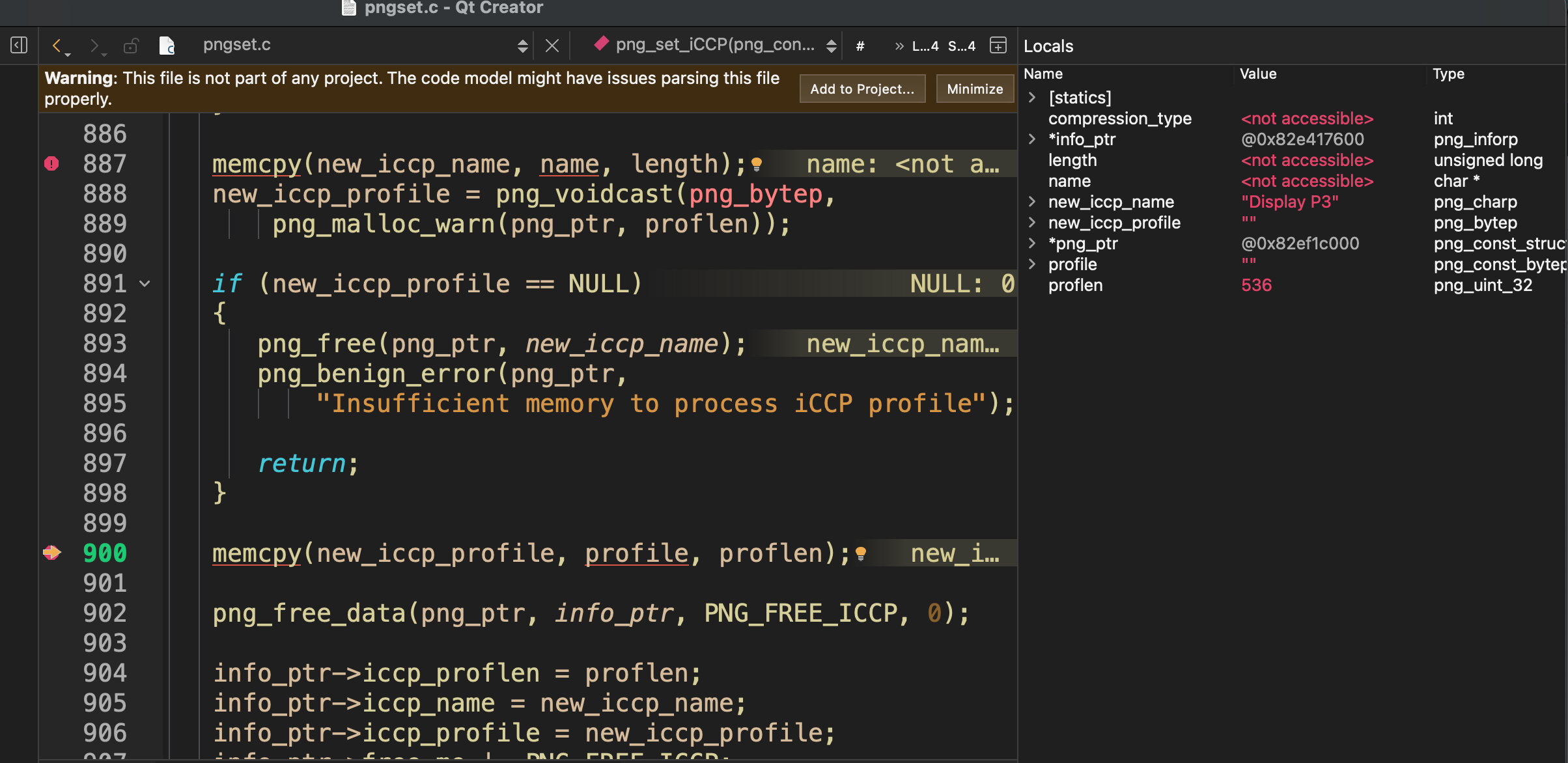This screenshot has width=1568, height=763.
Task: Click current-line arrow marker at line 900
Action: (51, 553)
